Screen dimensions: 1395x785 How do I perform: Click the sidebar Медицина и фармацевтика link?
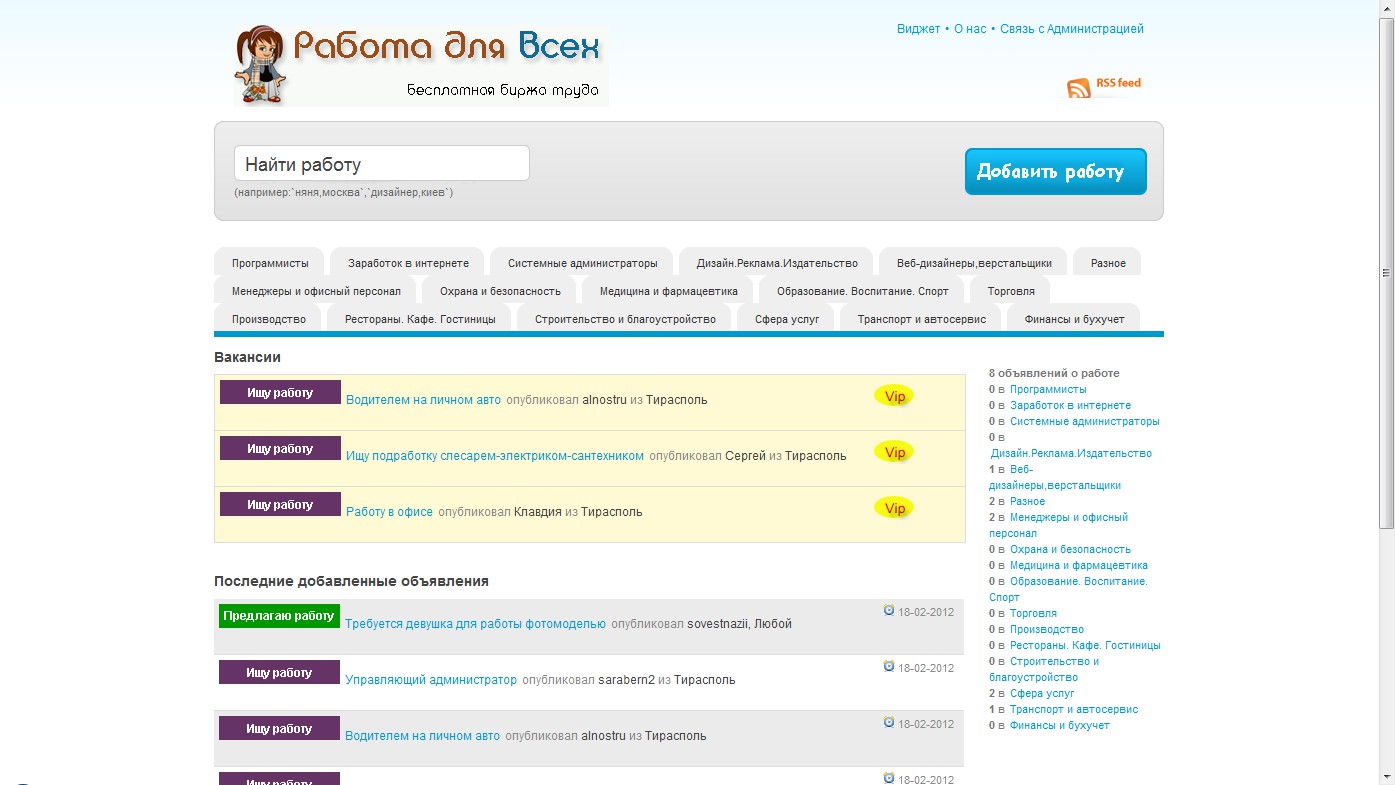pyautogui.click(x=1079, y=565)
